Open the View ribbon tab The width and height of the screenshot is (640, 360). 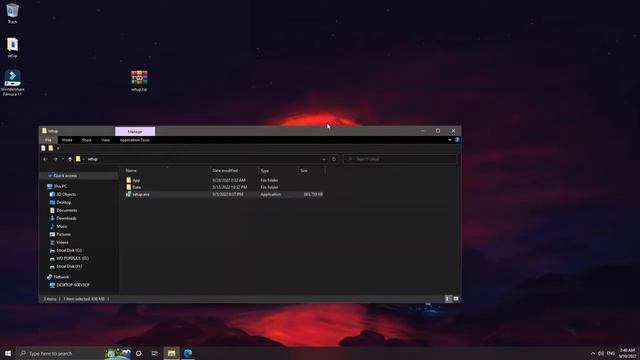(105, 140)
